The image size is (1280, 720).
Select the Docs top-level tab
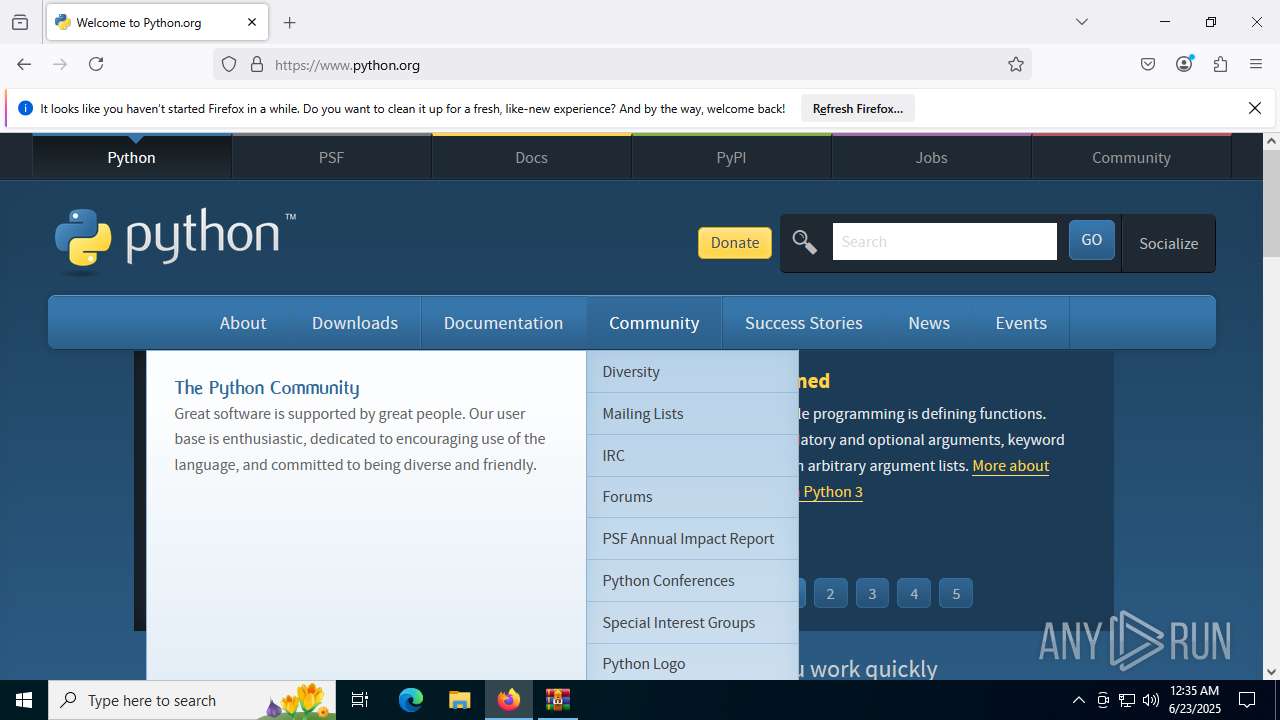tap(531, 157)
